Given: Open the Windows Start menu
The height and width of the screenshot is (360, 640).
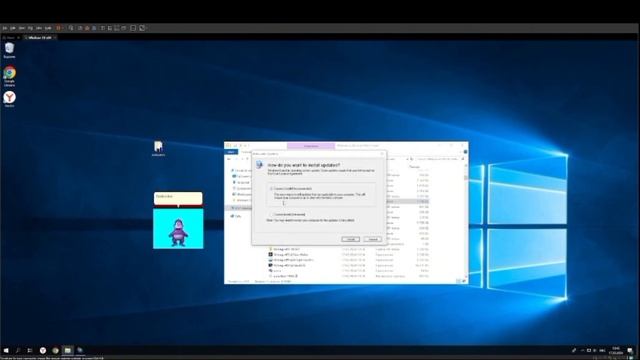Looking at the screenshot, I should 6,350.
